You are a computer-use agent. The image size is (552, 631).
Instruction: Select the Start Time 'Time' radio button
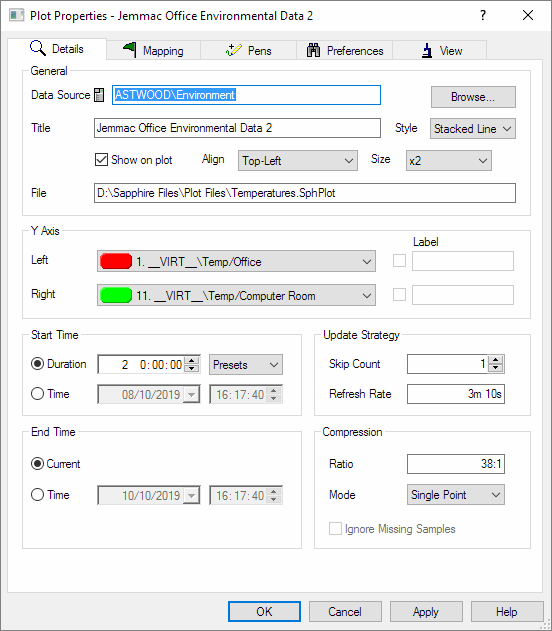coord(37,394)
